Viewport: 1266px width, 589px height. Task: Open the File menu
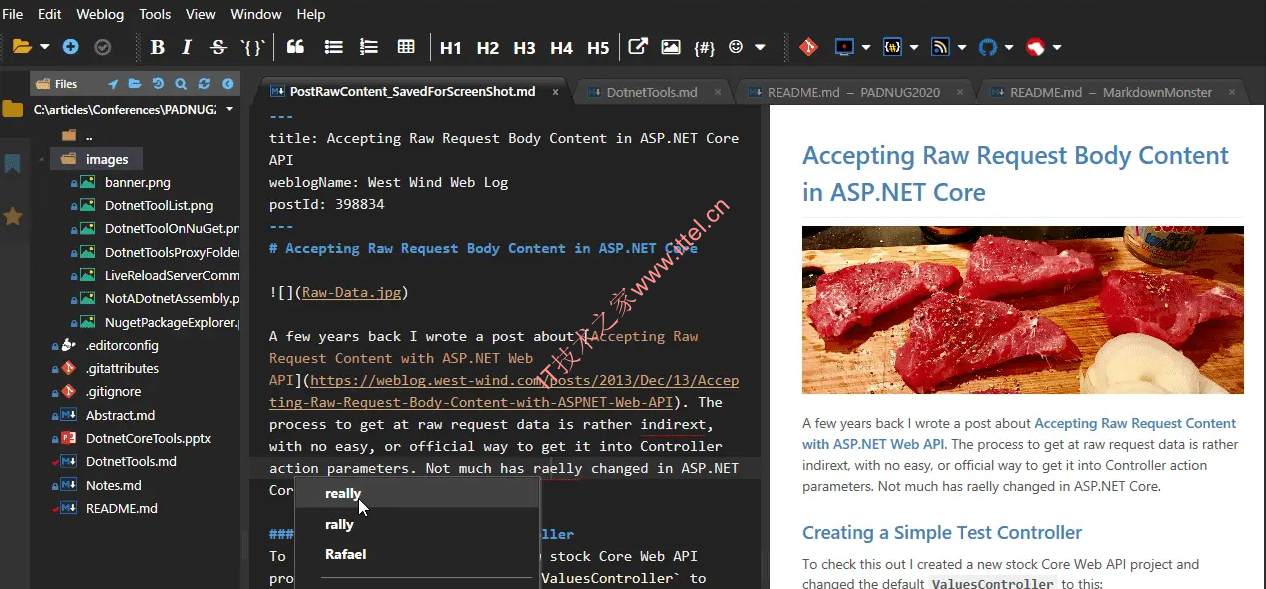pyautogui.click(x=13, y=14)
